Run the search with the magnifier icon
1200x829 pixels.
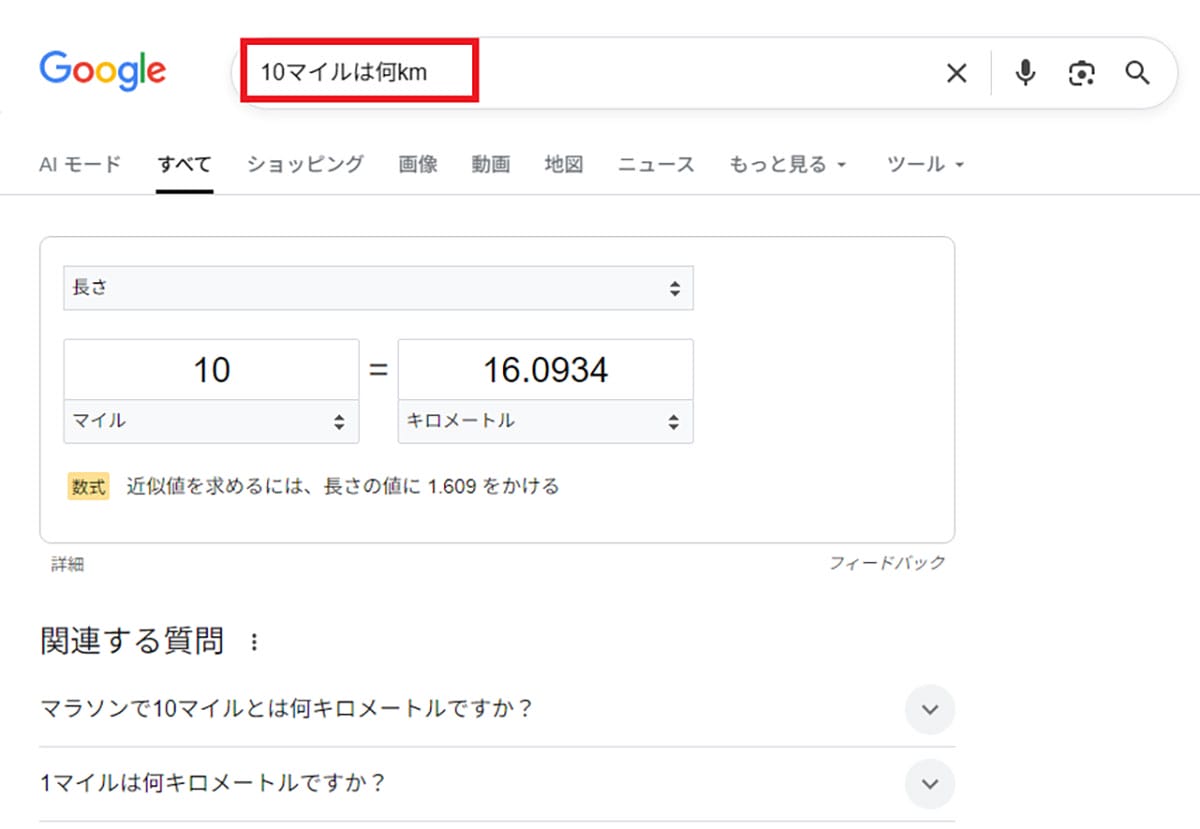pyautogui.click(x=1138, y=72)
